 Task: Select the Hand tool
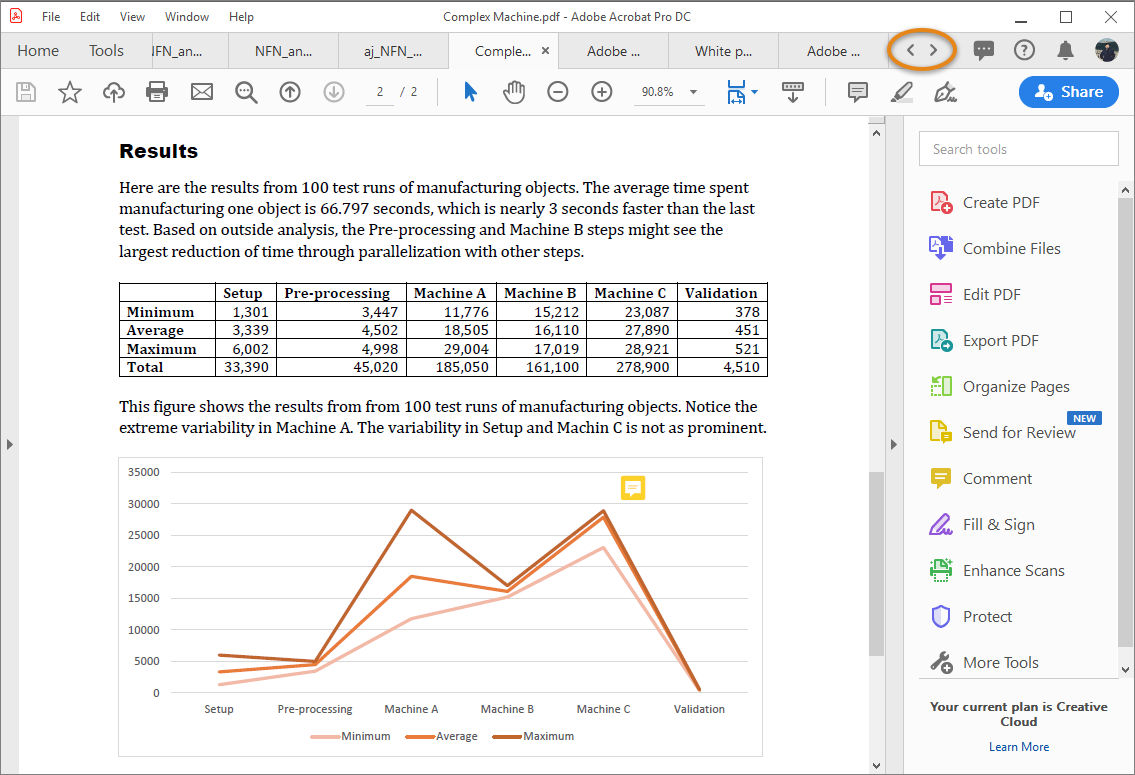pos(514,91)
